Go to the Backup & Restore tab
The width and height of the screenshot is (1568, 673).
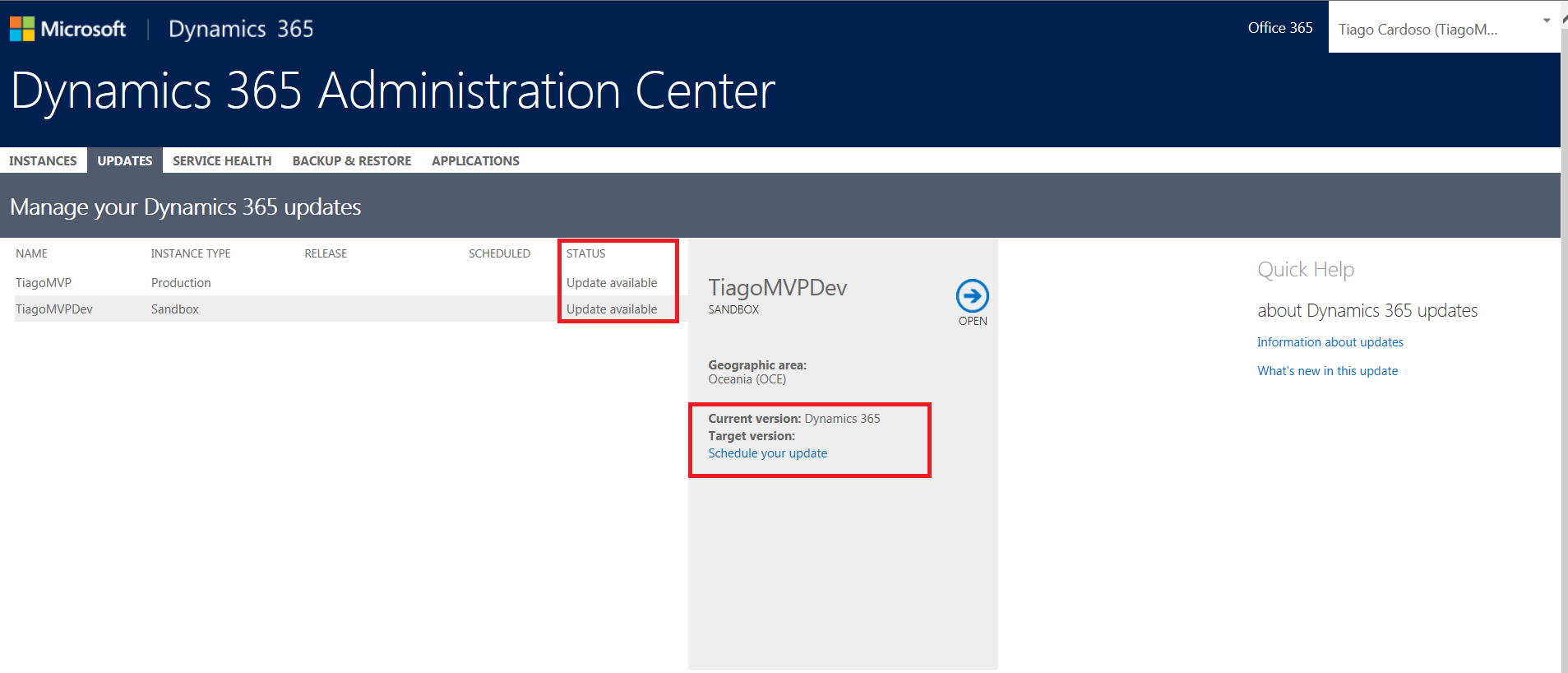tap(352, 160)
